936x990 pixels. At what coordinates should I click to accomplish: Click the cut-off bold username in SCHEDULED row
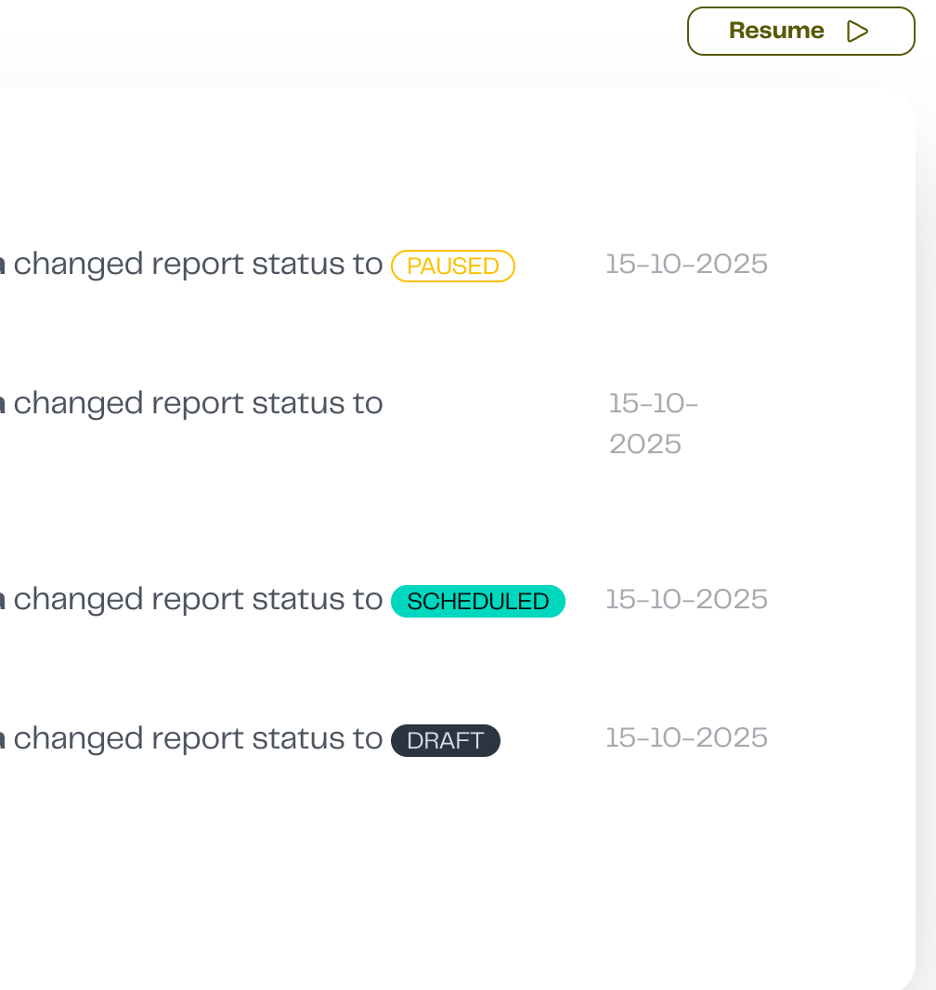point(3,601)
